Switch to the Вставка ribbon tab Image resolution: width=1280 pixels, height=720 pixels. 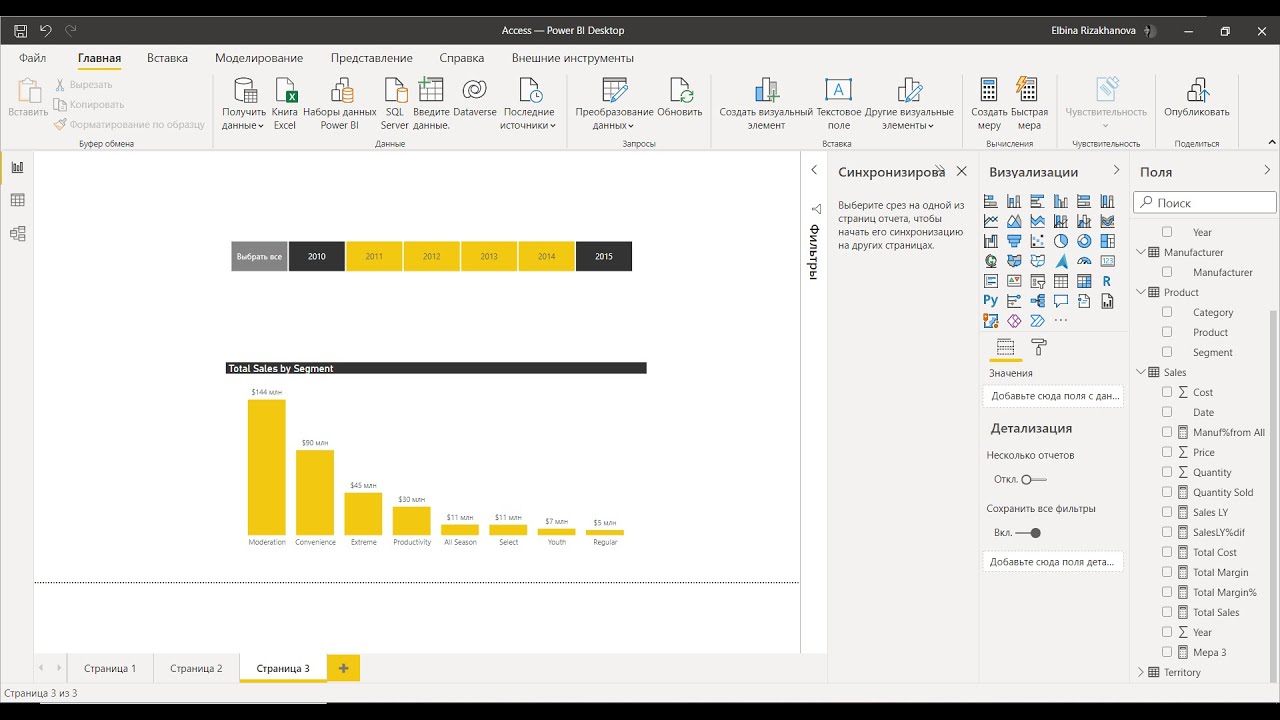pyautogui.click(x=167, y=58)
